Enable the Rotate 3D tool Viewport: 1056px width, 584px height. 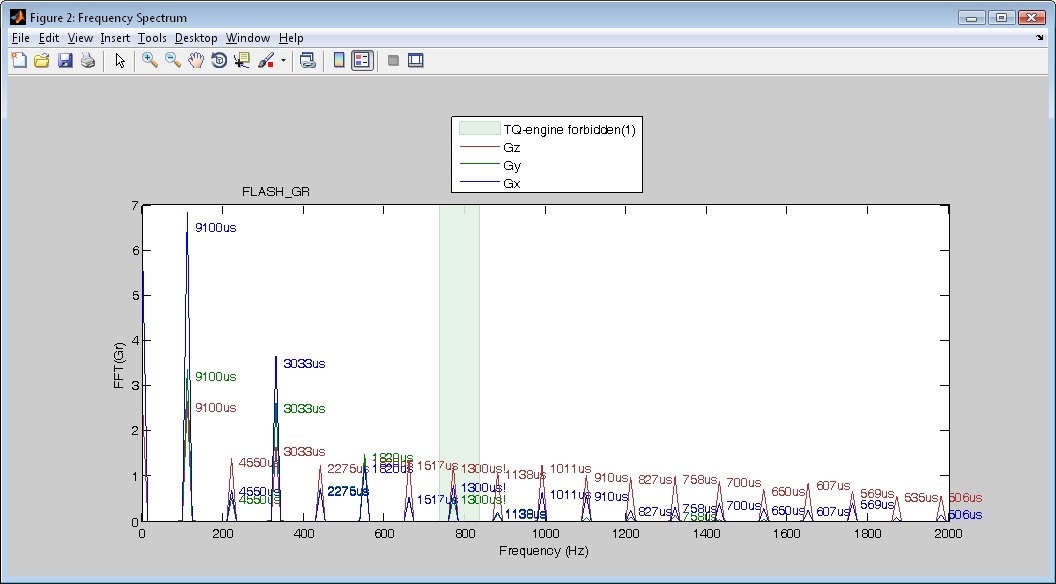click(219, 60)
